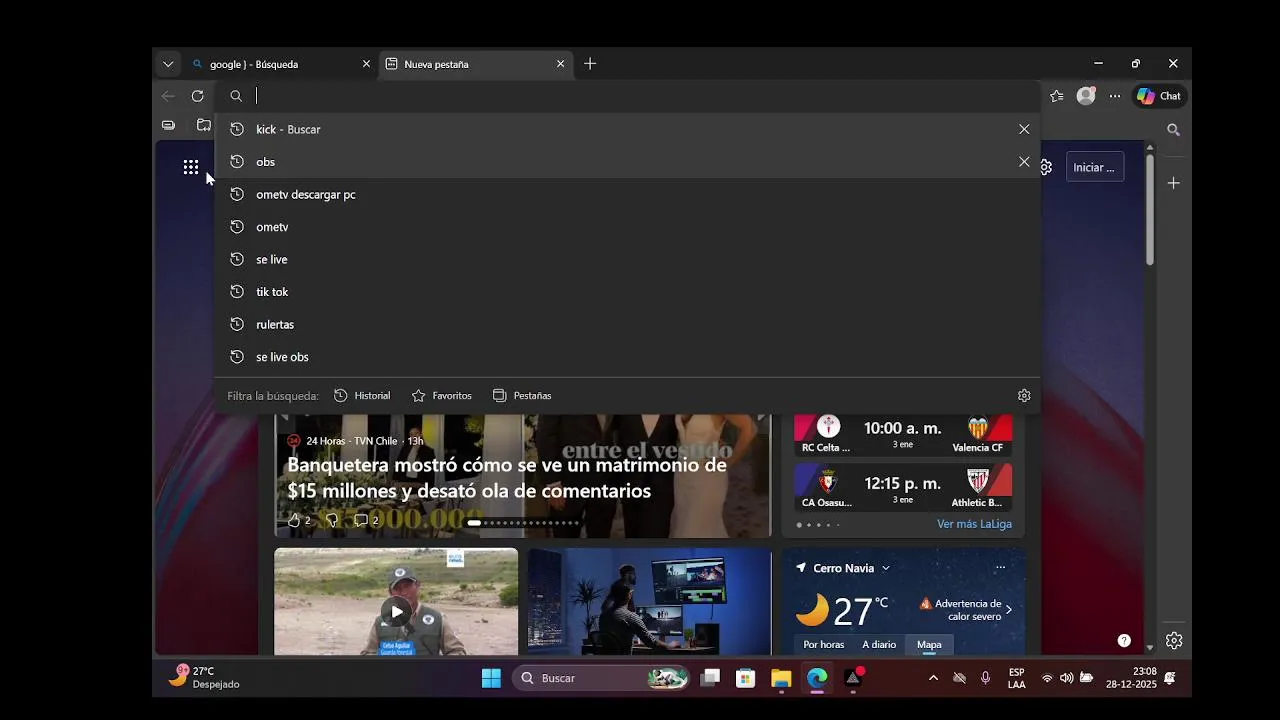Click the sidebar plus add icon

coord(1174,183)
